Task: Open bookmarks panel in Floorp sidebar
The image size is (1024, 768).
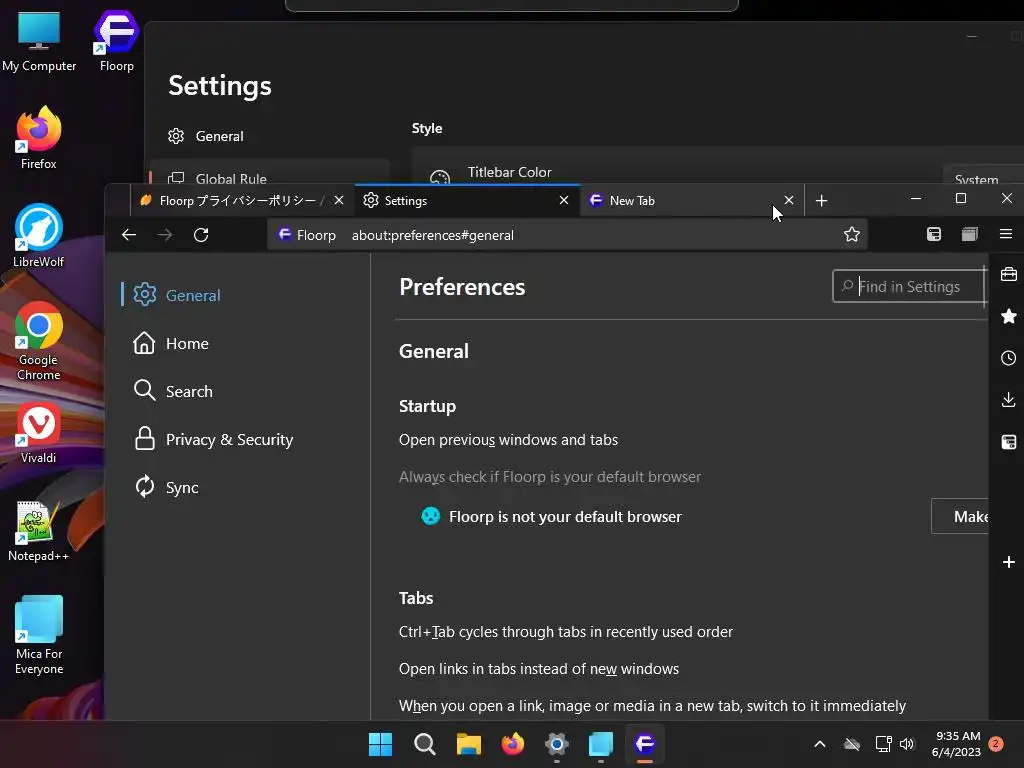Action: pos(1008,316)
